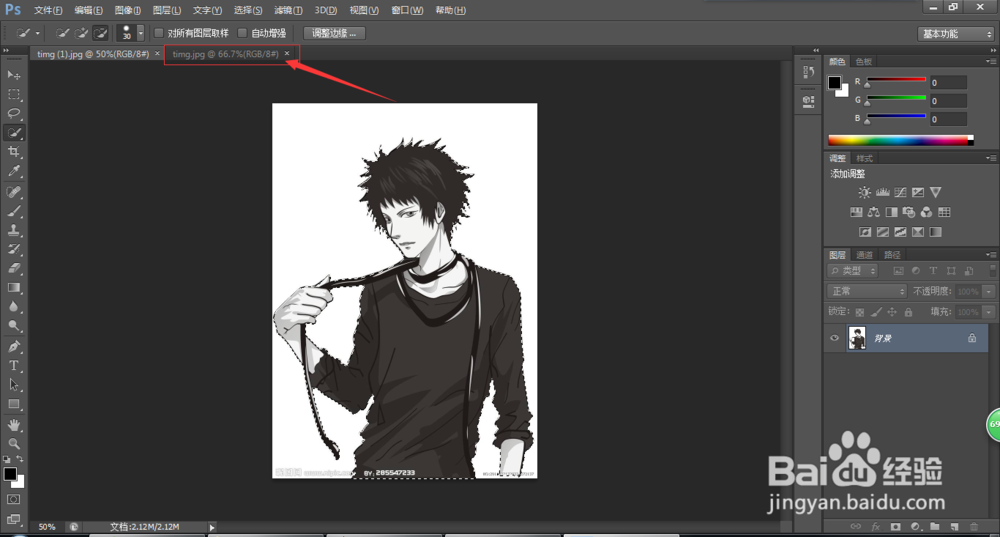Viewport: 1000px width, 537px height.
Task: Select the History Brush tool
Action: (x=13, y=249)
